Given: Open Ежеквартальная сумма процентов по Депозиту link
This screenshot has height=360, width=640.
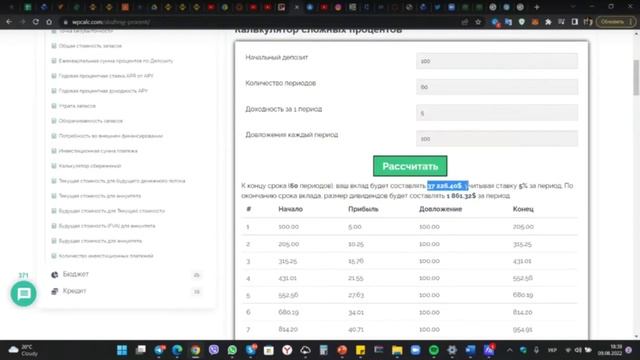Looking at the screenshot, I should pos(116,61).
